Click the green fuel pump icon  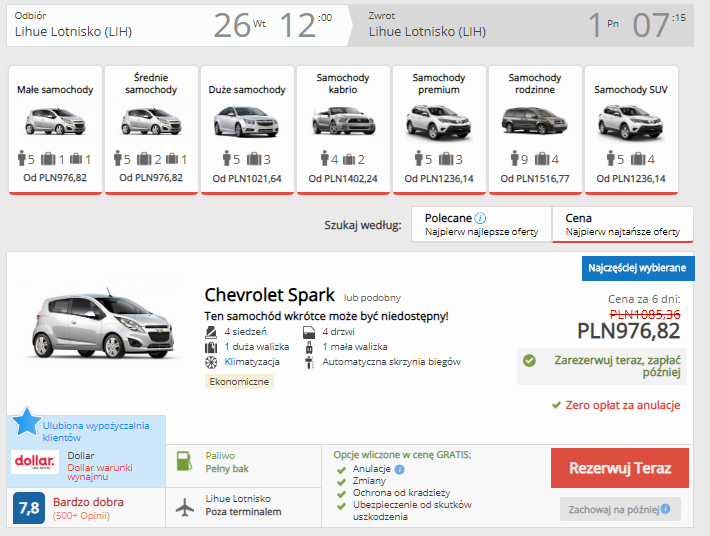(185, 462)
